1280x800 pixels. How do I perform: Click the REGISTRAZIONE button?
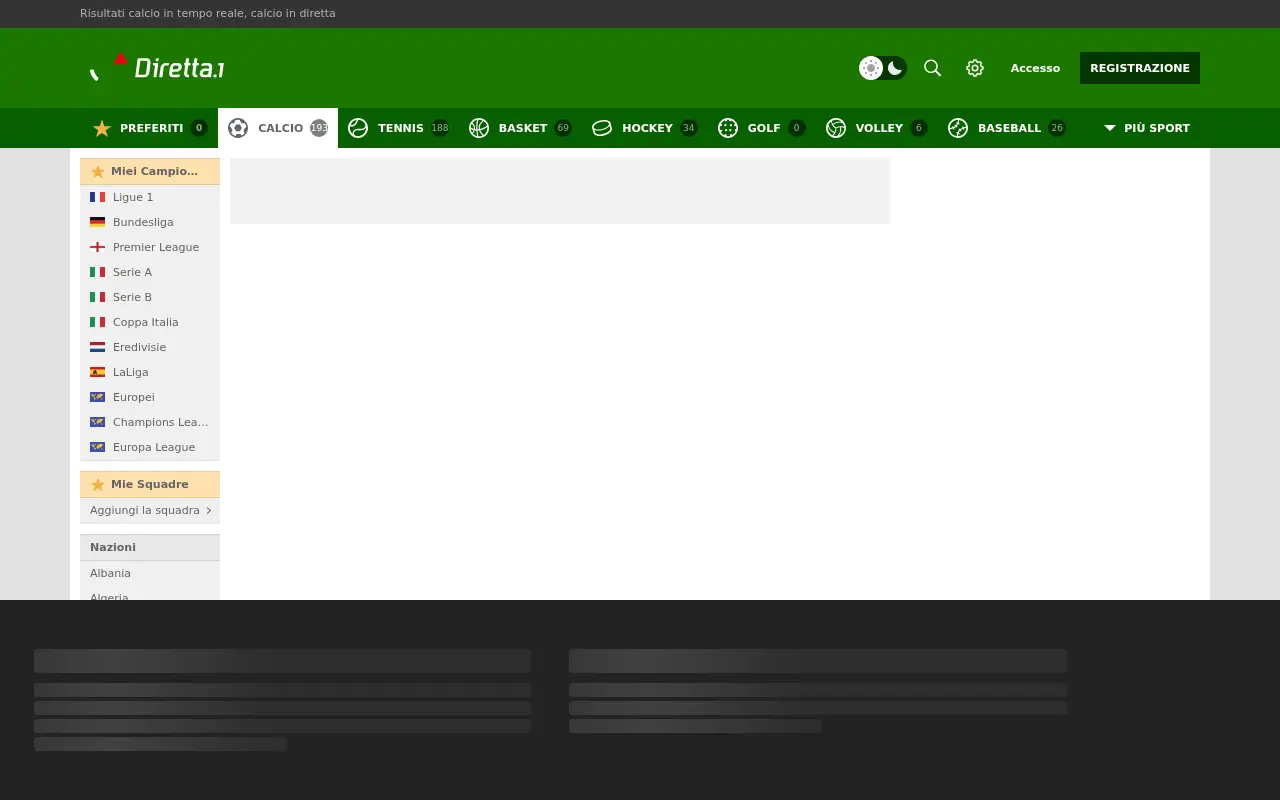point(1140,68)
